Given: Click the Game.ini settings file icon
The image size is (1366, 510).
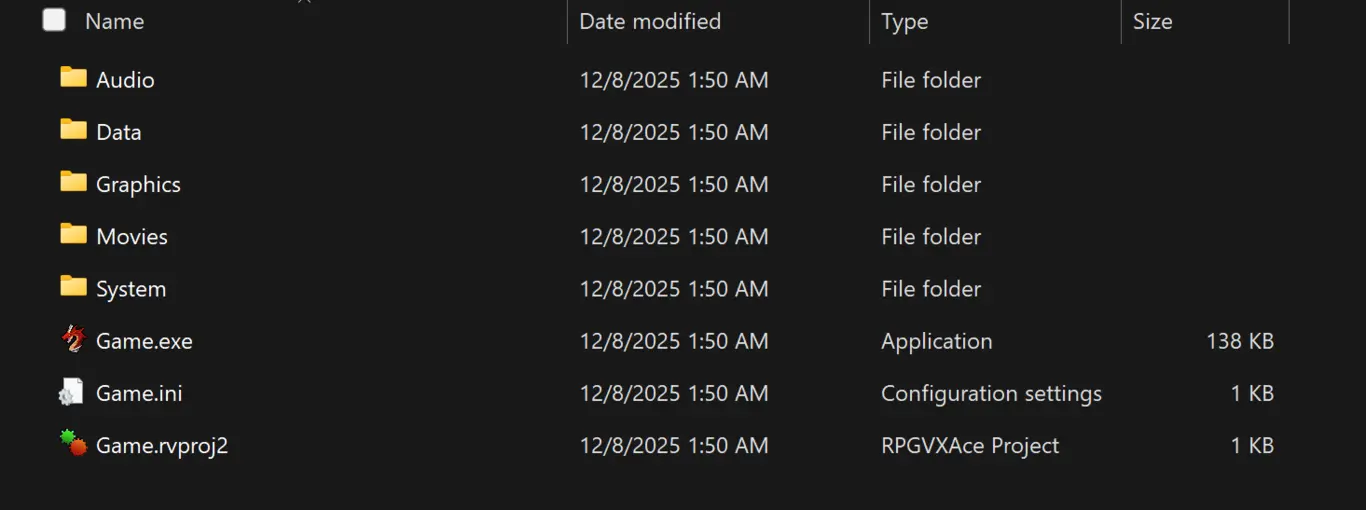Looking at the screenshot, I should (x=71, y=393).
